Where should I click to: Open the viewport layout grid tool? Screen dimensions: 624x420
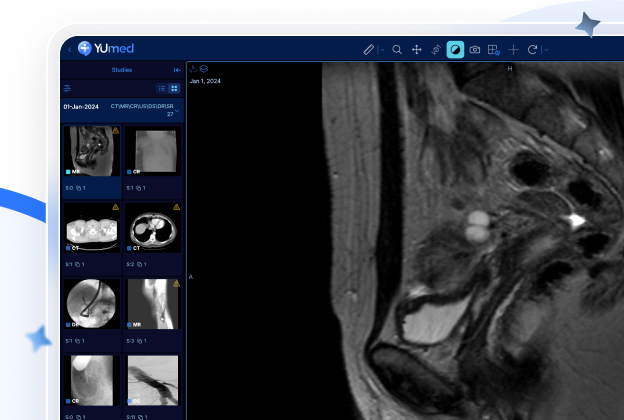tap(494, 50)
